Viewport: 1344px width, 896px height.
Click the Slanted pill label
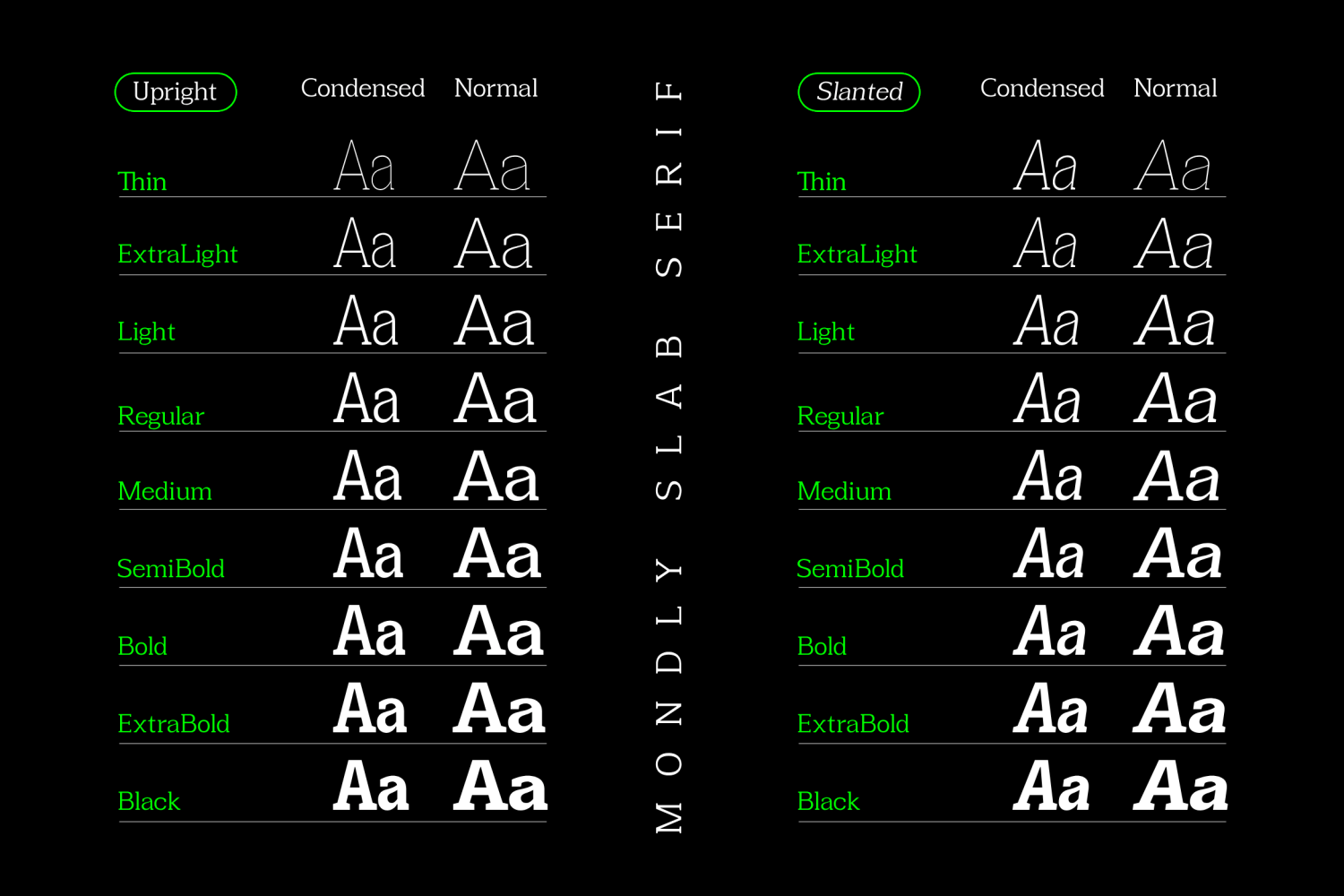859,92
